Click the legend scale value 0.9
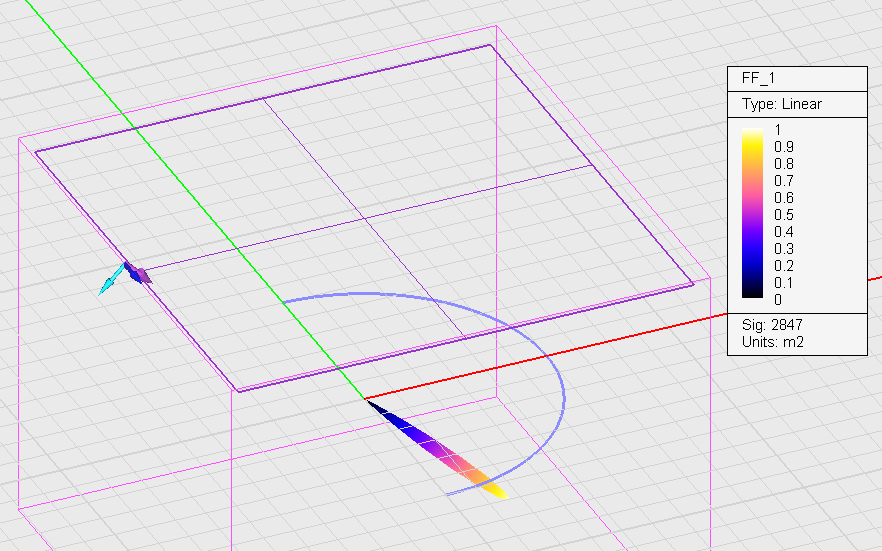The height and width of the screenshot is (551, 882). coord(784,147)
